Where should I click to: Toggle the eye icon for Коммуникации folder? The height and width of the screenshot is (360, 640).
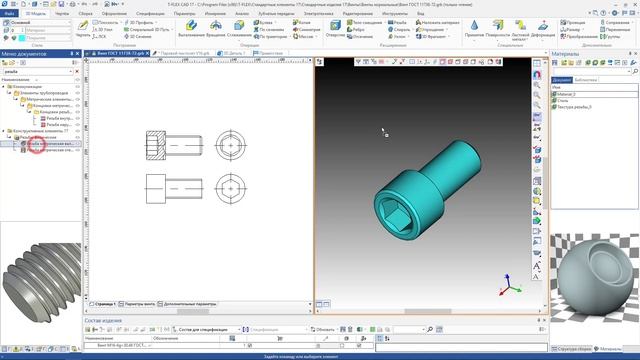78,87
